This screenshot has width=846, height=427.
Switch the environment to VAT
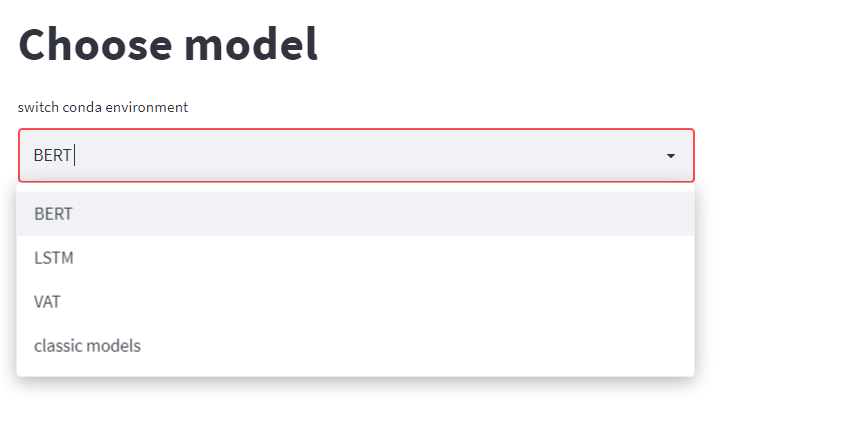click(48, 302)
